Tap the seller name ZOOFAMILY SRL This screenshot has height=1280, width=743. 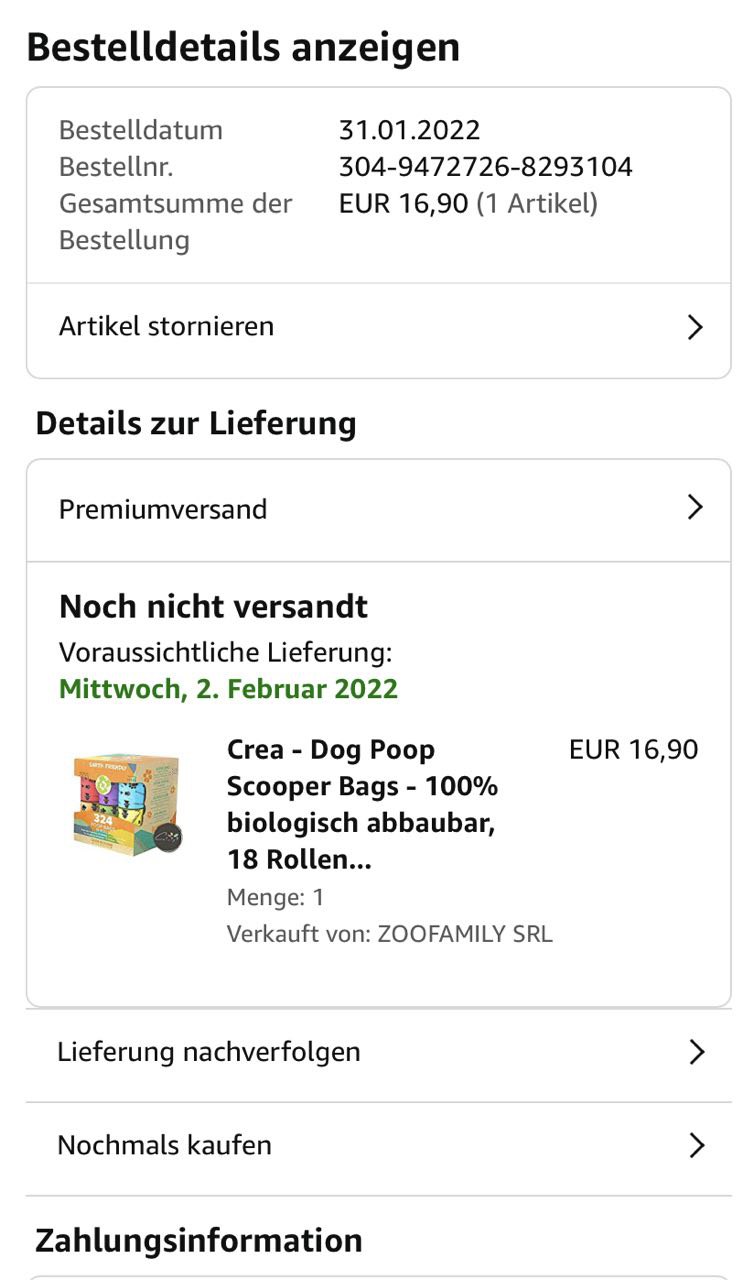point(464,934)
